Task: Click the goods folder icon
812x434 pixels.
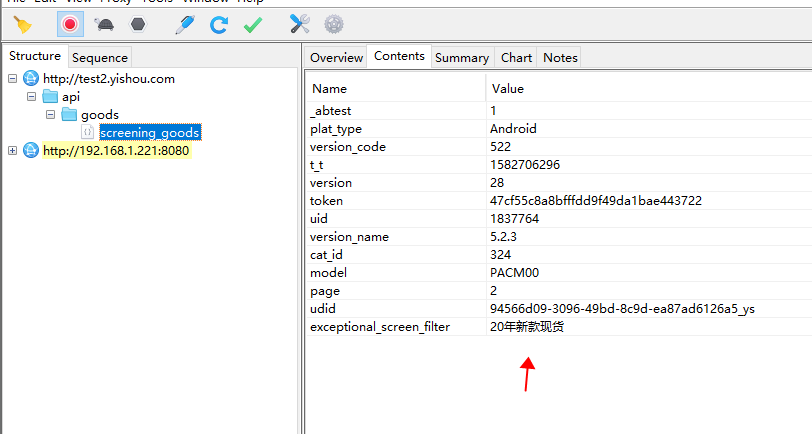Action: (69, 114)
